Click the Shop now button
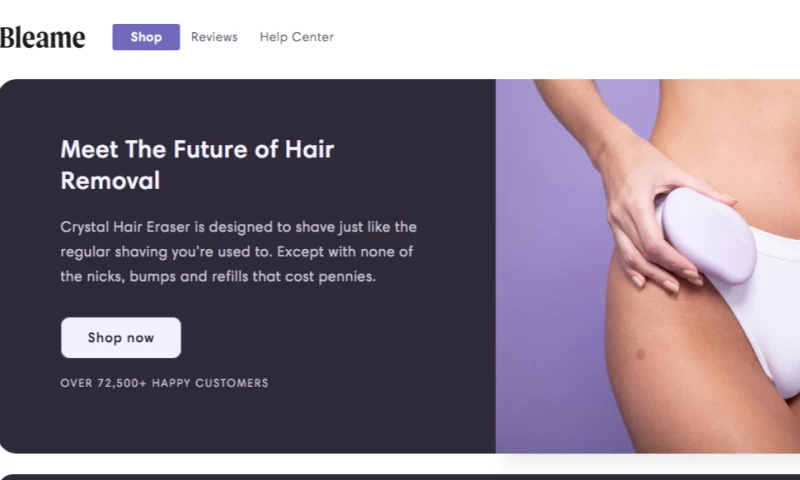This screenshot has width=800, height=480. [121, 338]
